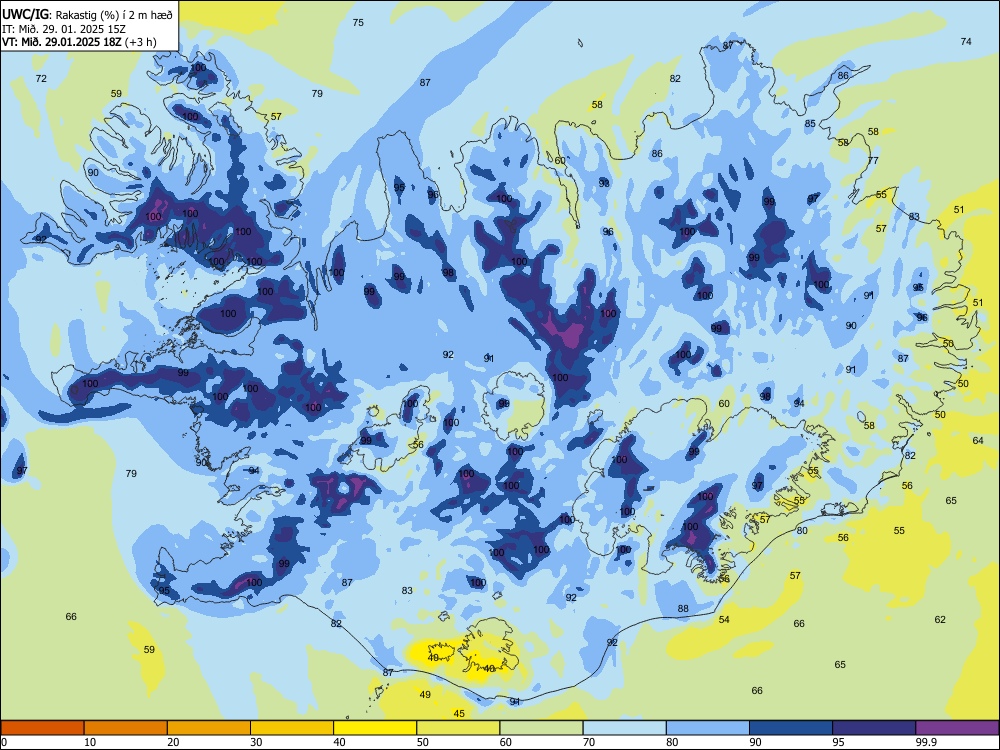Click the 90–95 dark blue legend swatch
The width and height of the screenshot is (1000, 750).
[791, 728]
